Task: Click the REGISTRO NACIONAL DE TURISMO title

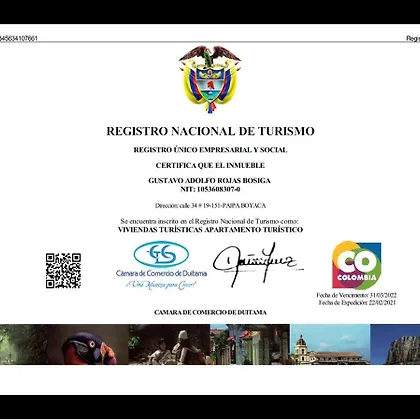Action: point(210,131)
